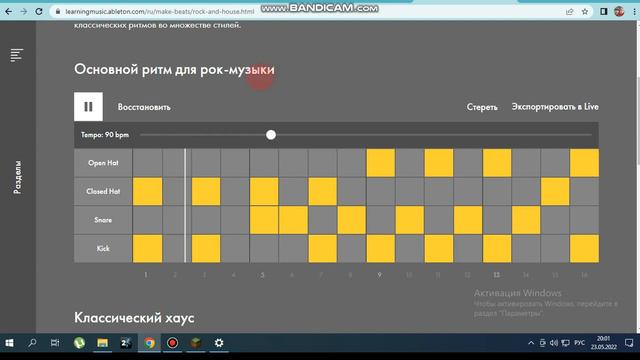The width and height of the screenshot is (640, 360).
Task: Enable Snare on step 1
Action: (147, 220)
